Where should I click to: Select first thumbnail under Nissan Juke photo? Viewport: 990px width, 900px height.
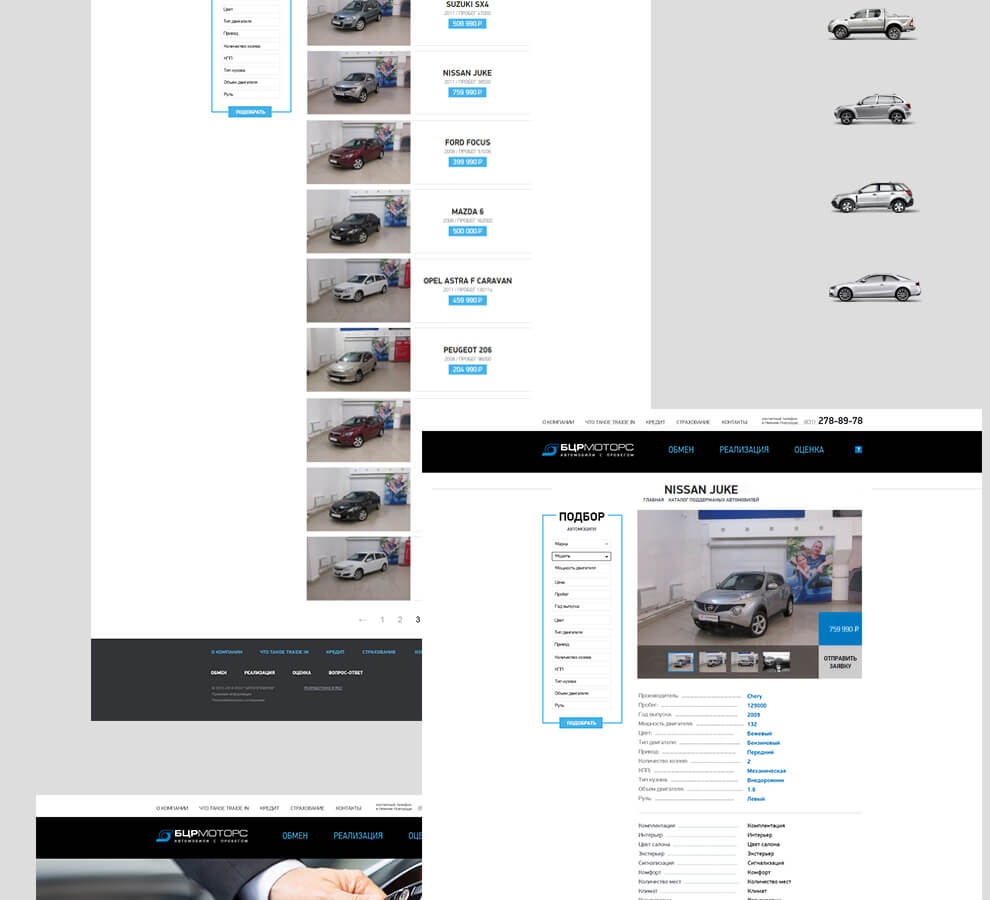(680, 661)
